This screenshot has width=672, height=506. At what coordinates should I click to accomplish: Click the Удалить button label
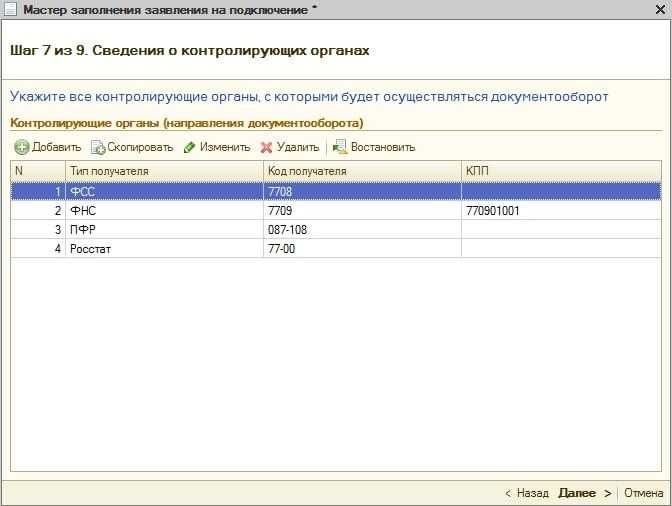298,147
